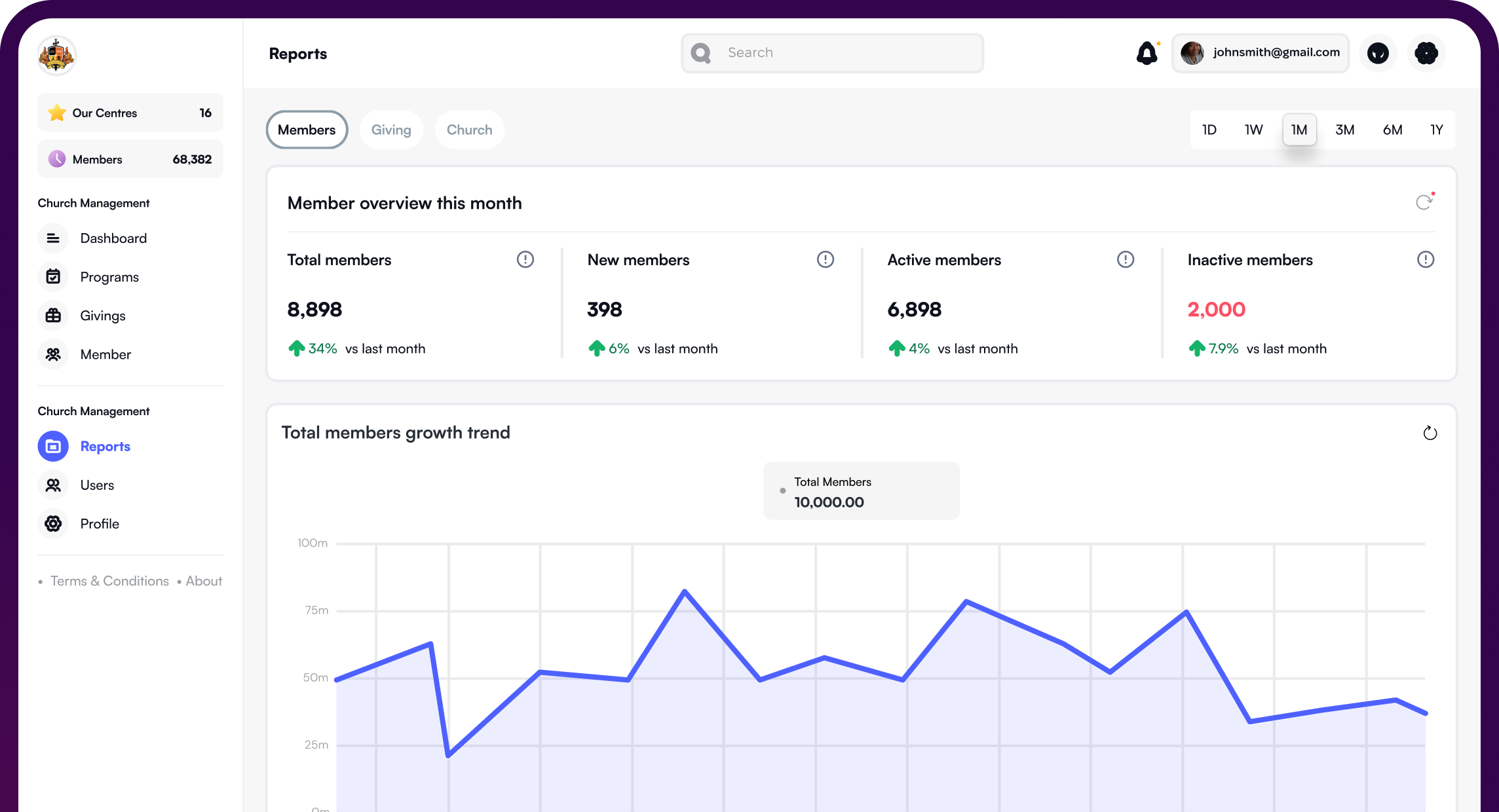
Task: Open Inactive members info icon
Action: coord(1425,260)
